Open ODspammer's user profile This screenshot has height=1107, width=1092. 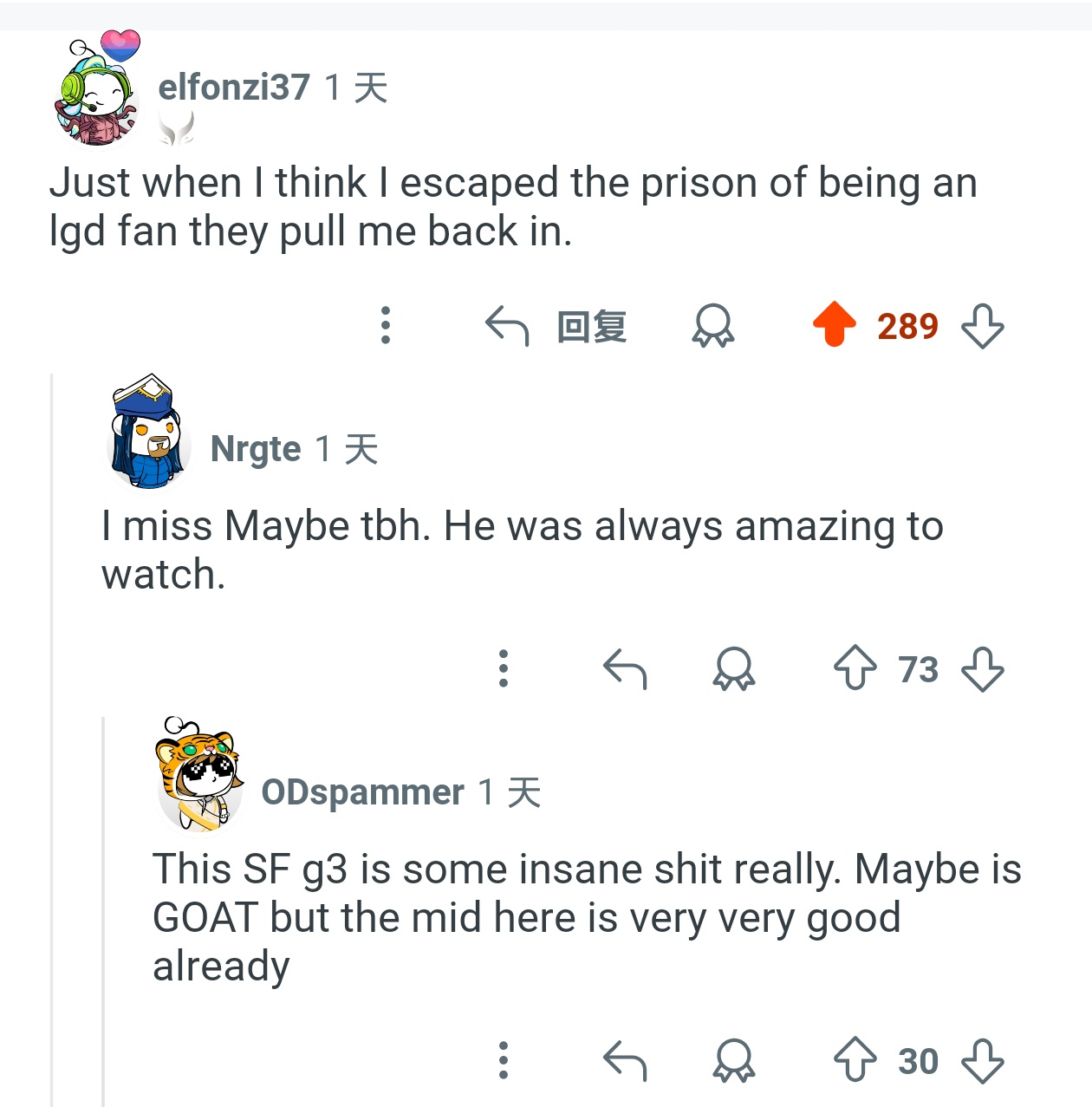[362, 792]
